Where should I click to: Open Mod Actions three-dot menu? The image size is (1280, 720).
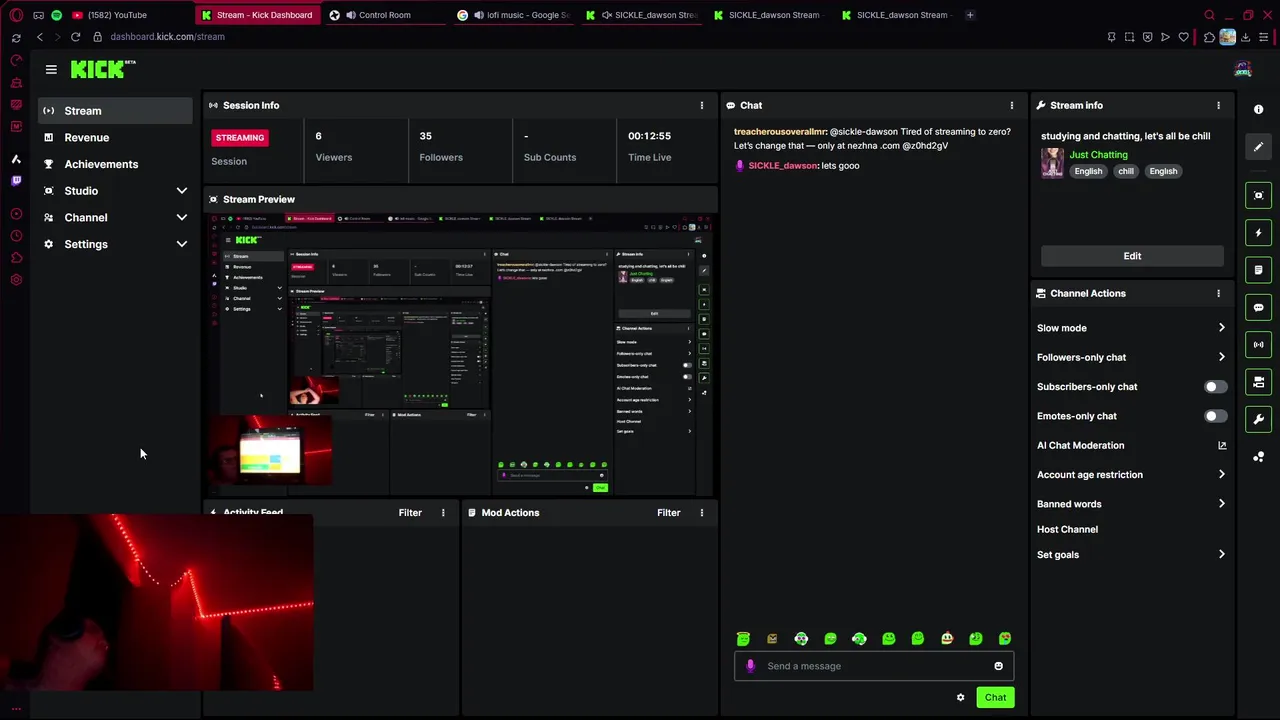[x=702, y=513]
